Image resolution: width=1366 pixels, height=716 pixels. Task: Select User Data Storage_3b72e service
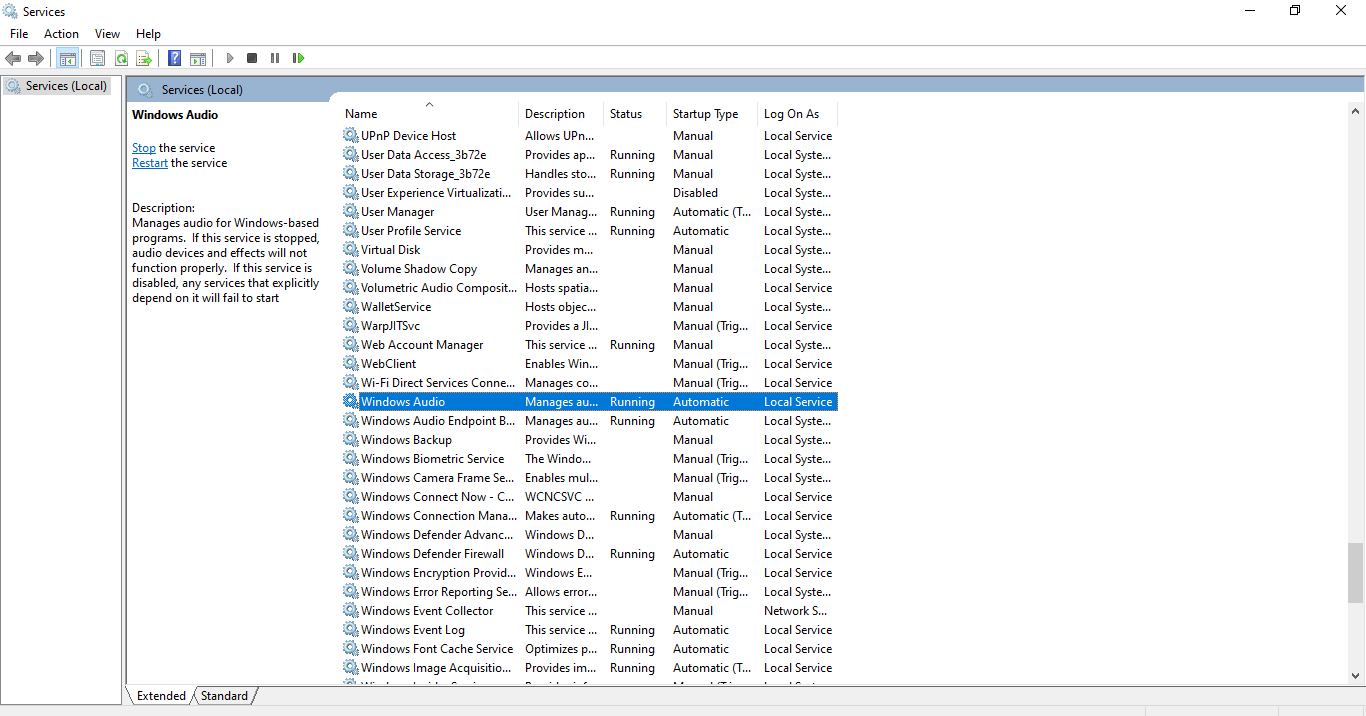point(589,173)
